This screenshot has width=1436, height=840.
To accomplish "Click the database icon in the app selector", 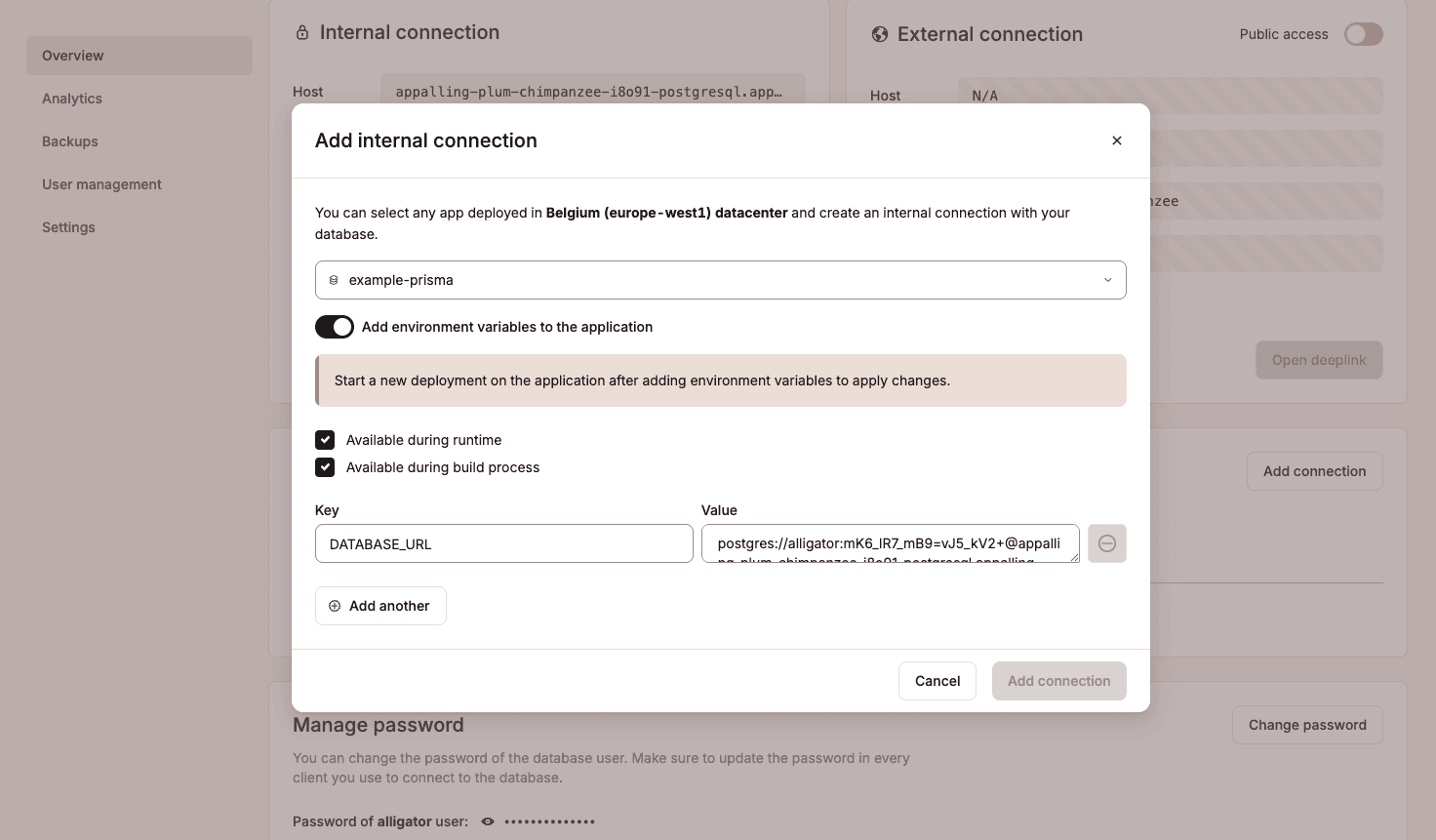I will pyautogui.click(x=334, y=280).
